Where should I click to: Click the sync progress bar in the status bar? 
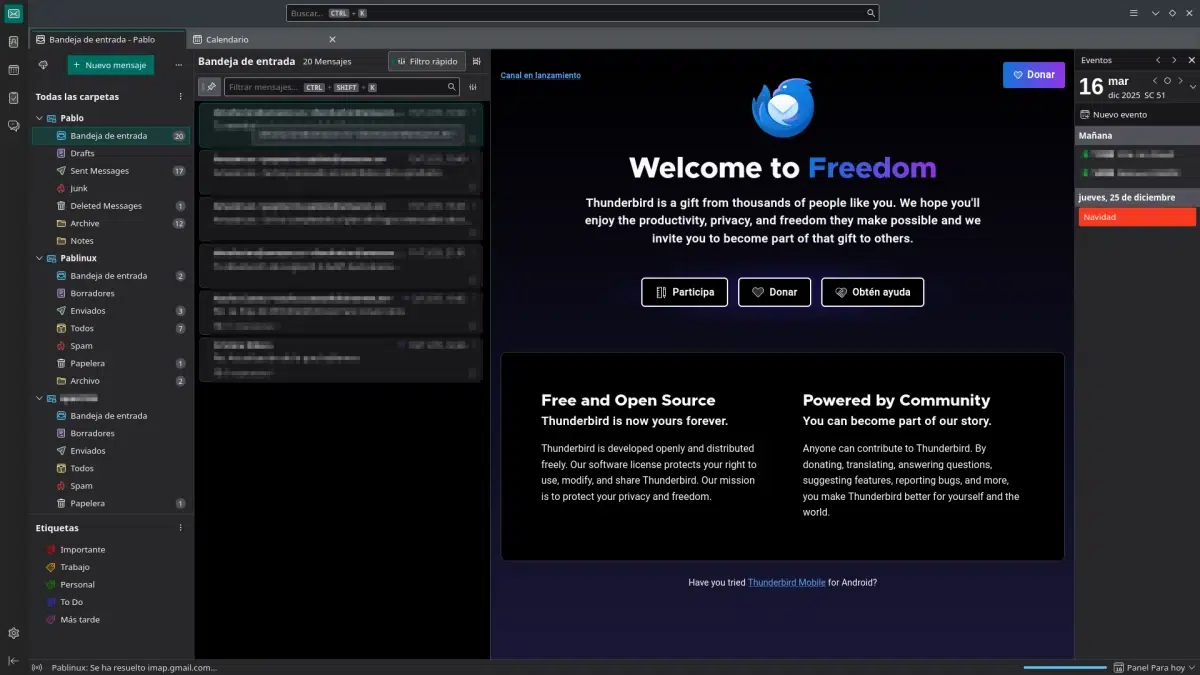[1064, 667]
